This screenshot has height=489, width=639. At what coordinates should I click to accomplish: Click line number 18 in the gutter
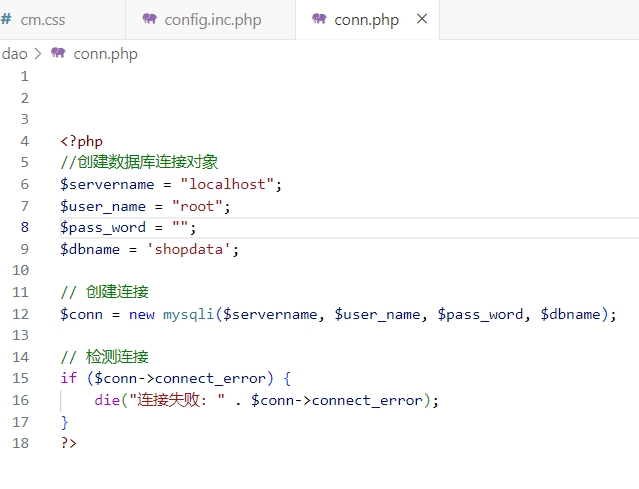click(20, 443)
